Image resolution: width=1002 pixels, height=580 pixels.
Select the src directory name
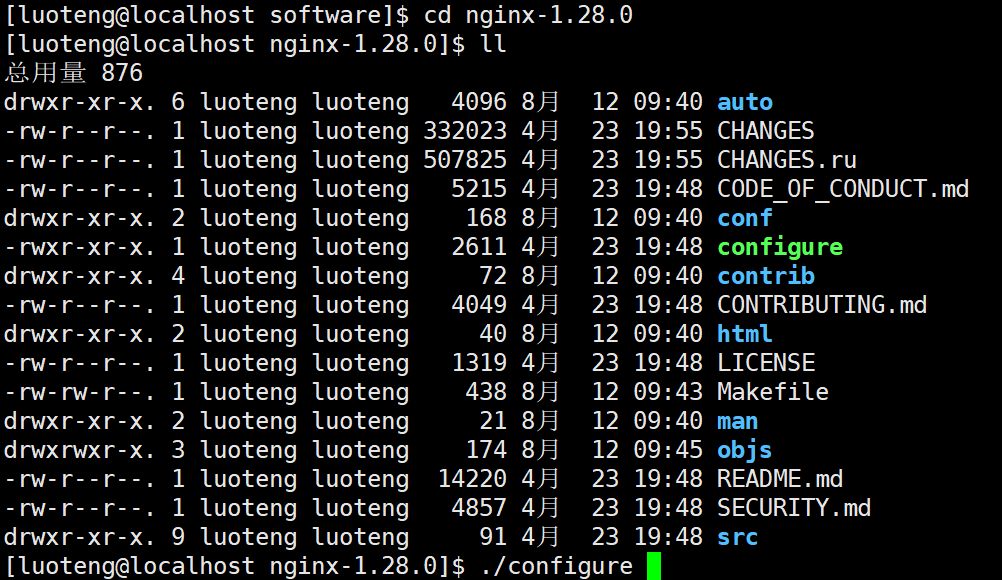[738, 537]
